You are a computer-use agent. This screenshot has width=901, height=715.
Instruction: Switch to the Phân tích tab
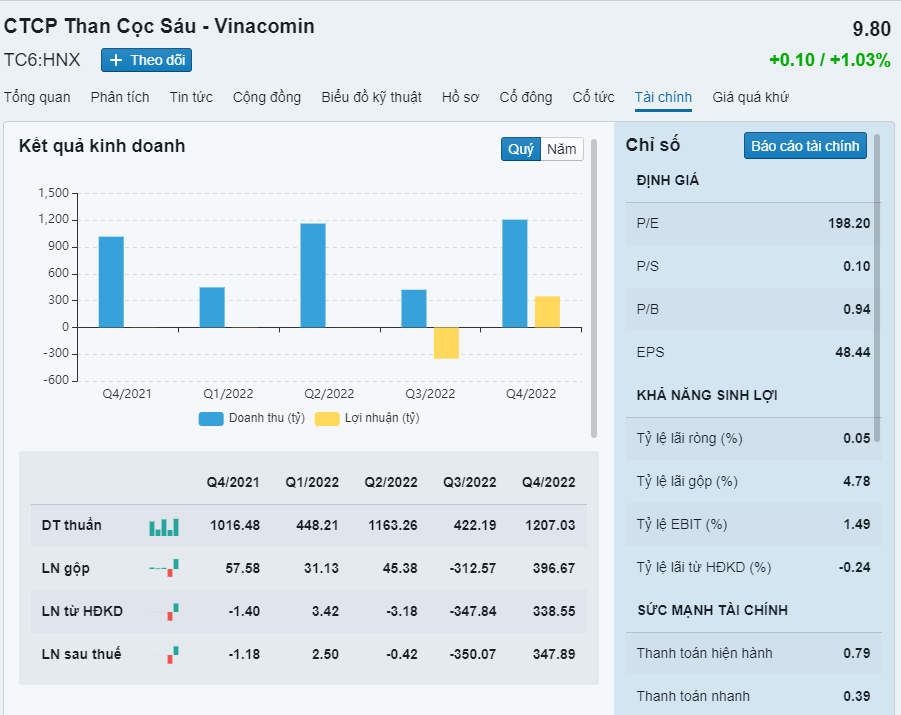point(120,97)
